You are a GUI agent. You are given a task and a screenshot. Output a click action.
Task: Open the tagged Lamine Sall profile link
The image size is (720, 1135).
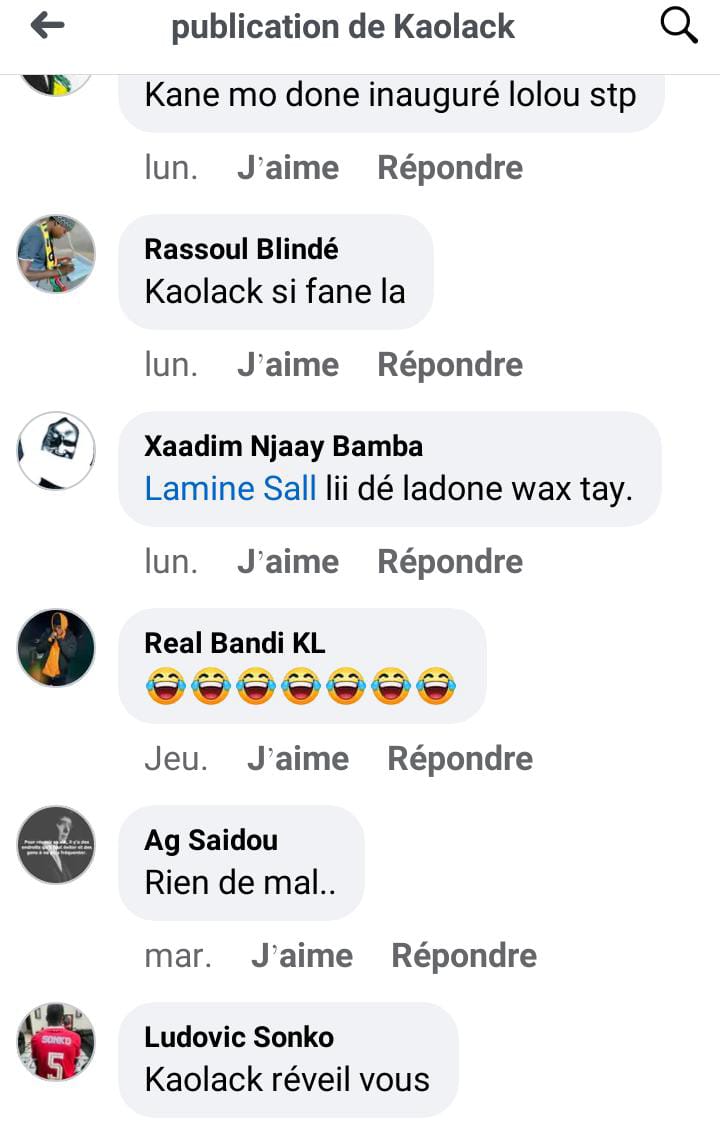pyautogui.click(x=230, y=488)
